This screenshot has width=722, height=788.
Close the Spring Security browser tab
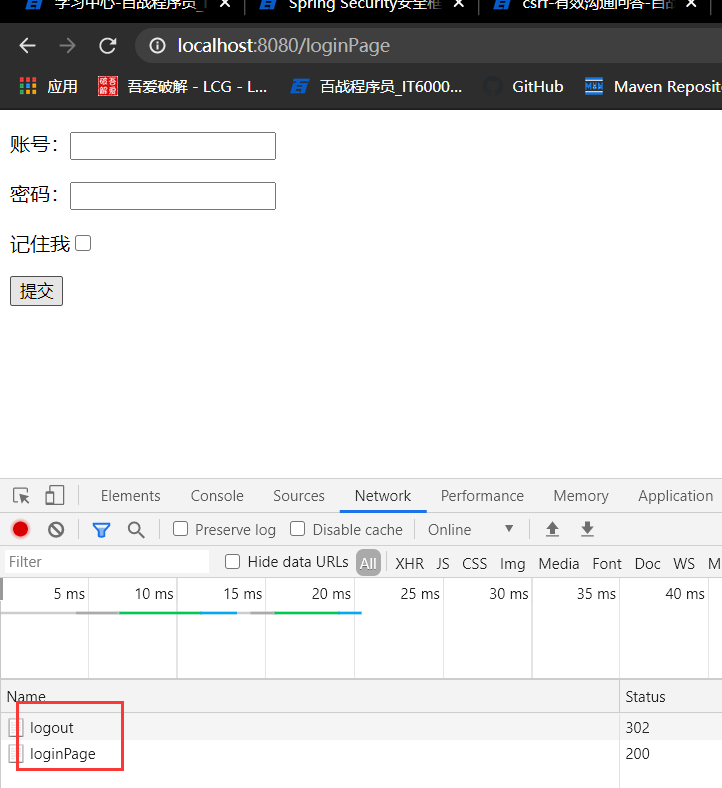point(459,4)
